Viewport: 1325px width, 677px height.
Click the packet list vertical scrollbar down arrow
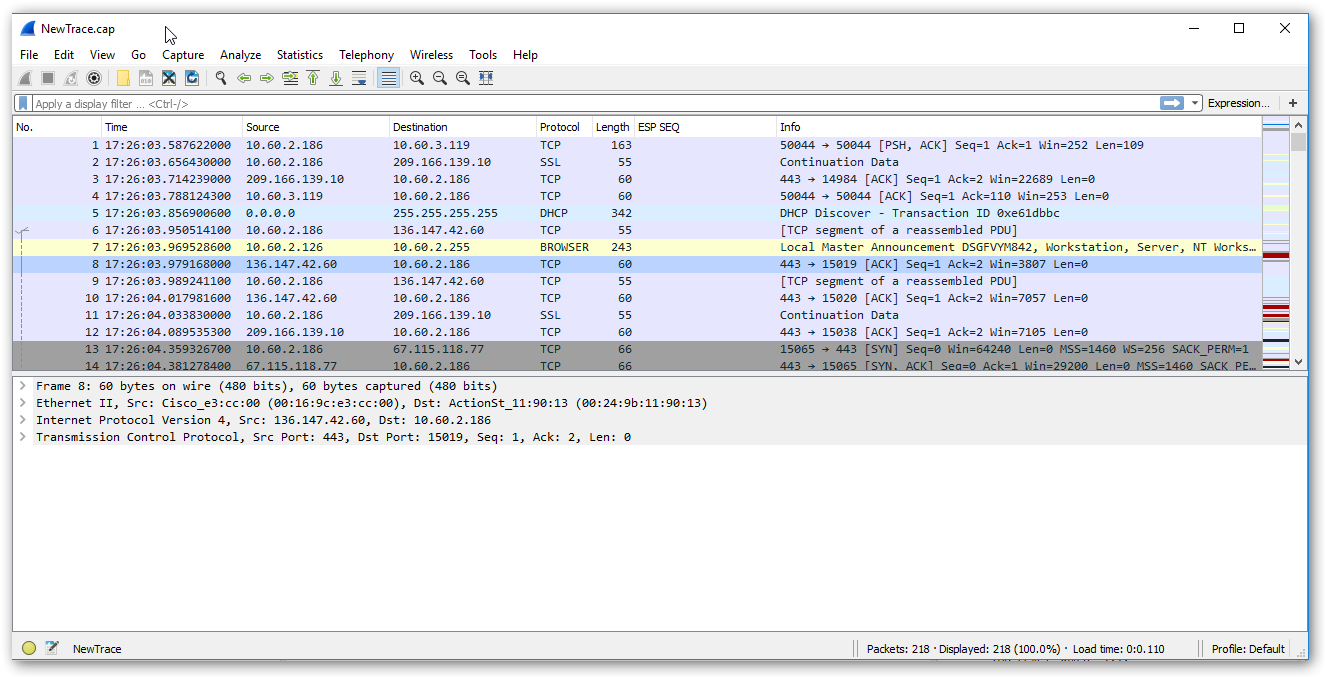click(x=1299, y=362)
